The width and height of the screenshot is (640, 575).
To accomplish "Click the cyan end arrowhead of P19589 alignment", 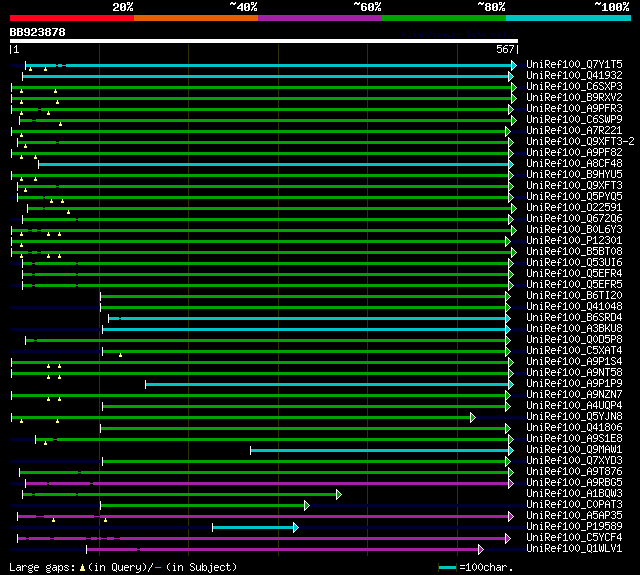I will pos(296,528).
